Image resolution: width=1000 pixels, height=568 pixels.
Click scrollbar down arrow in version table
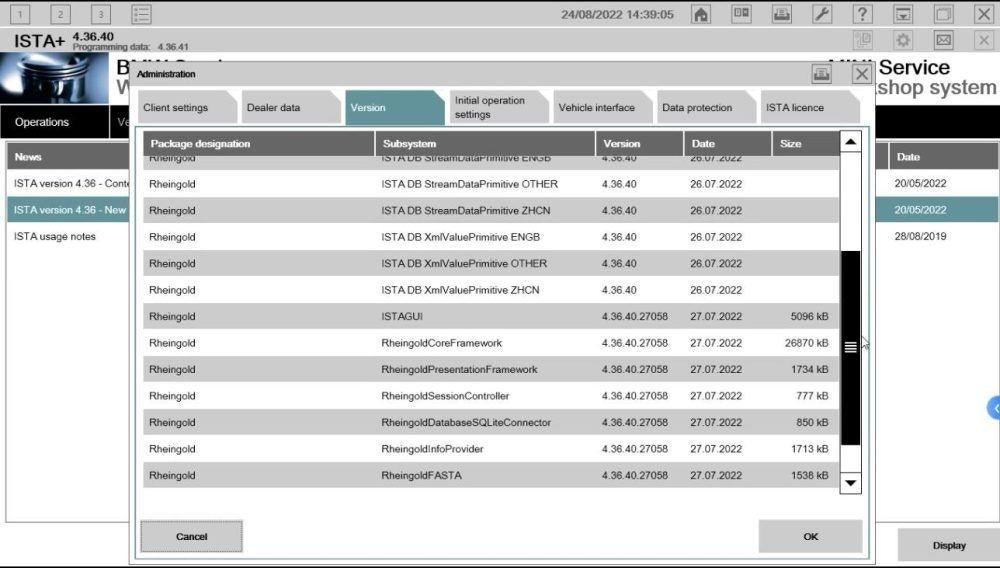(x=850, y=483)
